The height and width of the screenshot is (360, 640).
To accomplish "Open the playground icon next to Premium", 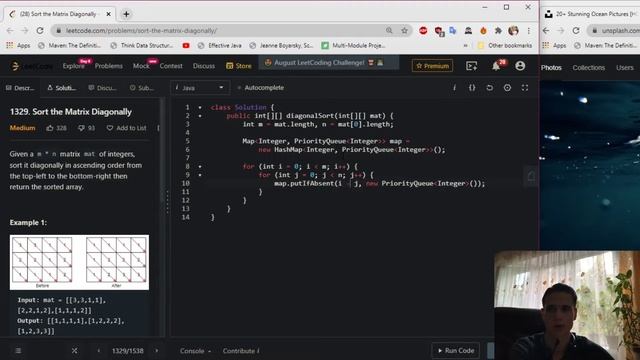I will 471,66.
